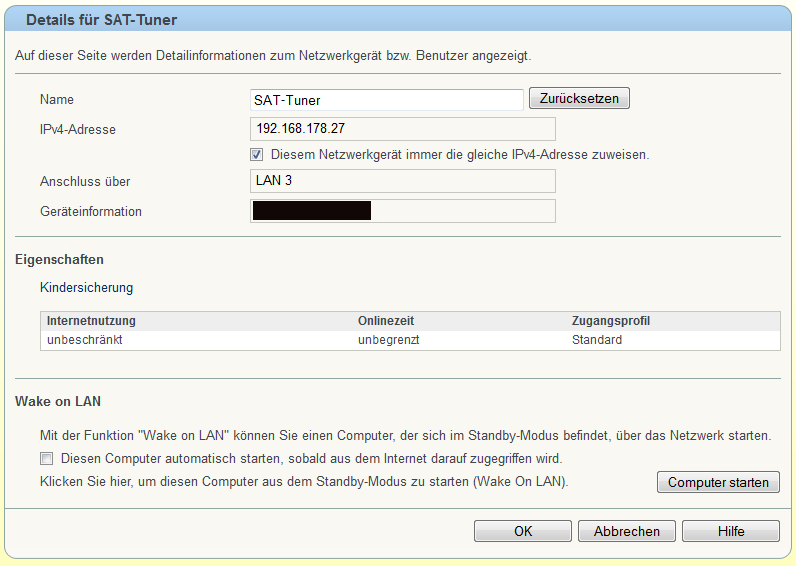796x566 pixels.
Task: Enable automatic computer start on Internet access
Action: (46, 459)
